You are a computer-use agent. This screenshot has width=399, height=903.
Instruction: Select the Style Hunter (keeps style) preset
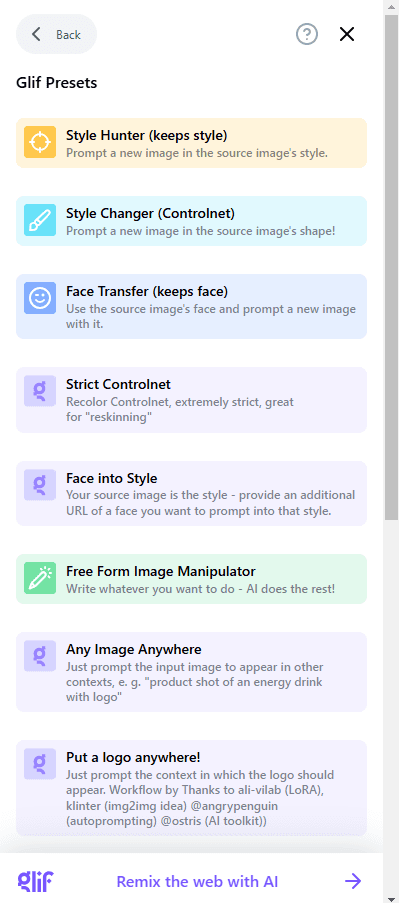point(191,143)
